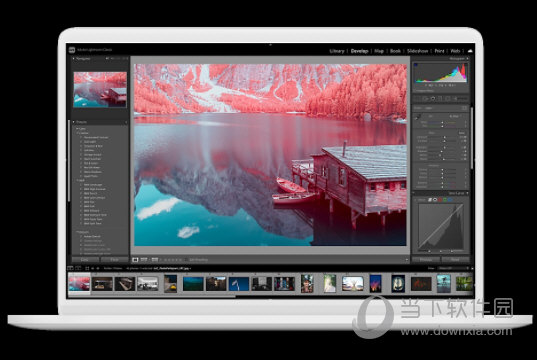The width and height of the screenshot is (537, 360).
Task: Select the point curve circle icon
Action: (435, 200)
